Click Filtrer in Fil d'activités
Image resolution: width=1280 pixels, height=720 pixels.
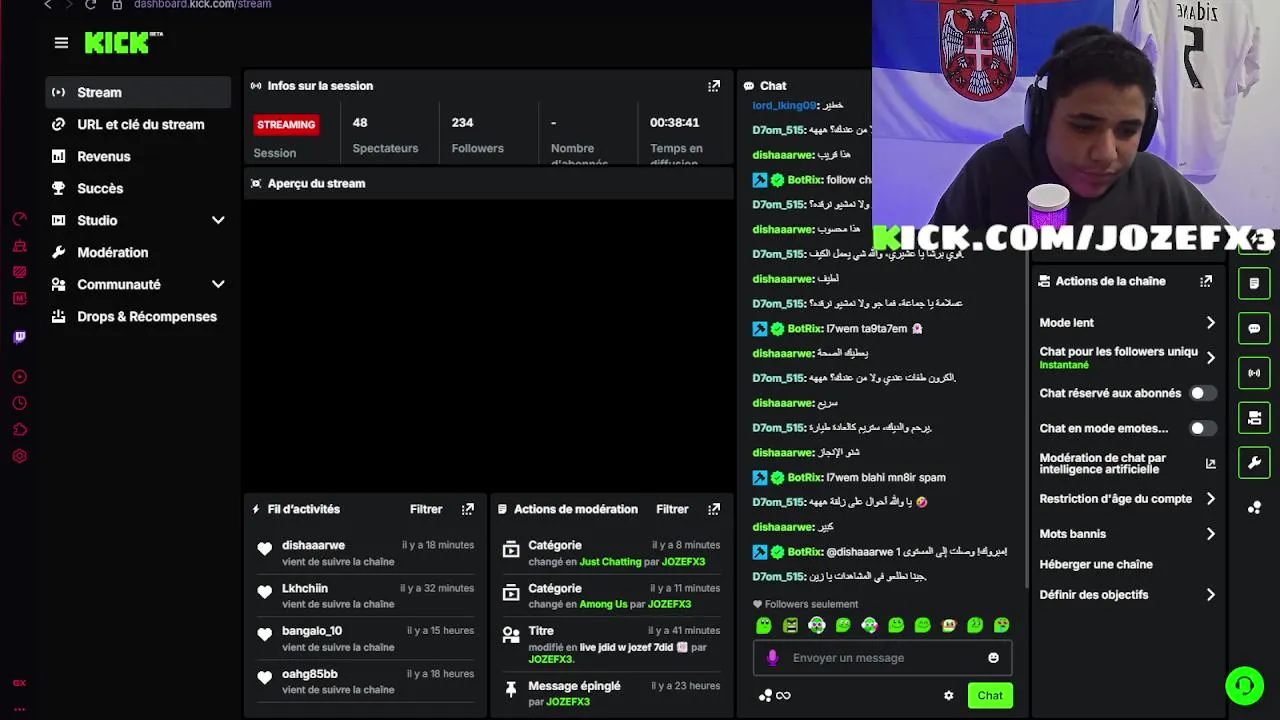point(426,509)
